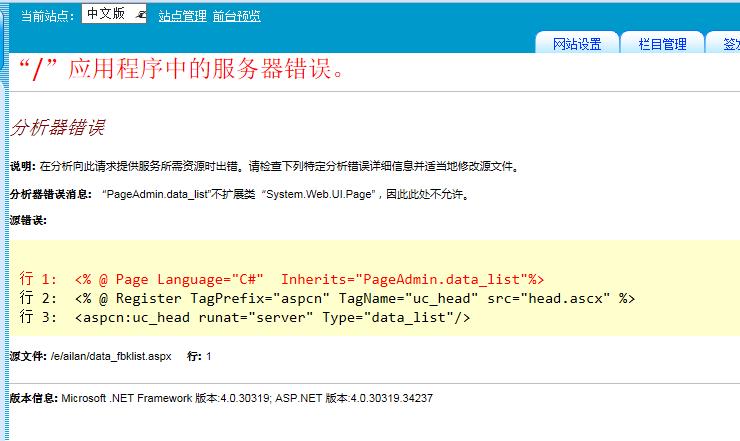Click the PageAdmin.data_list error message text
Screen dimensions: 740x441
coord(150,194)
